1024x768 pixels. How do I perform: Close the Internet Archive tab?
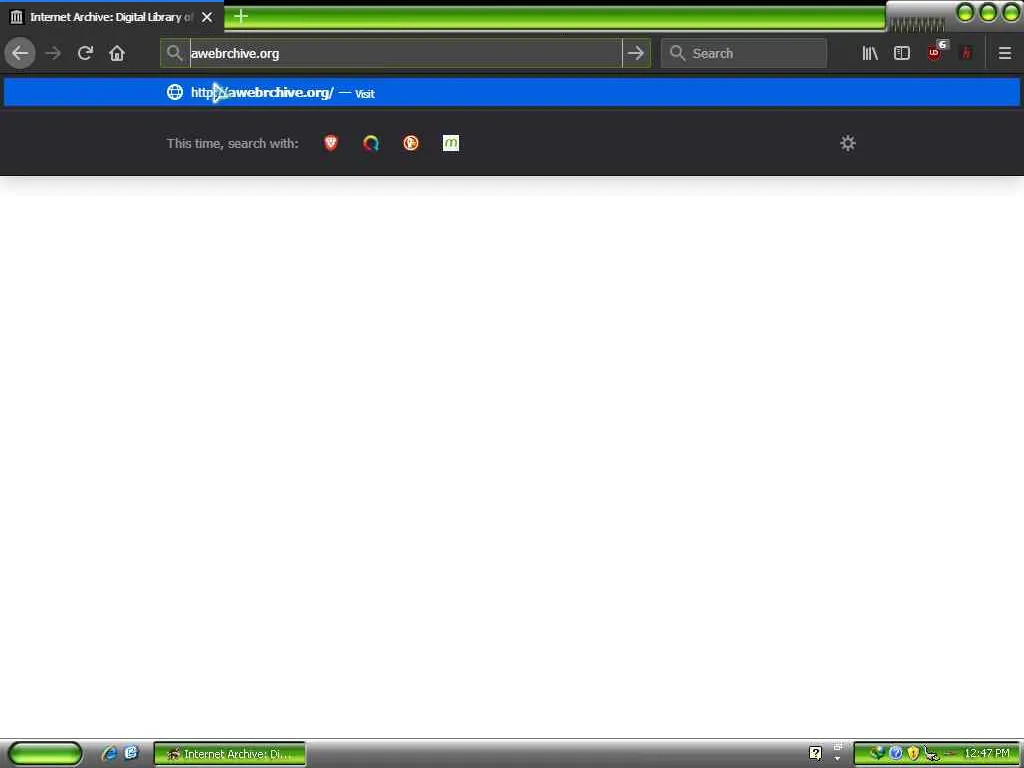click(x=207, y=17)
